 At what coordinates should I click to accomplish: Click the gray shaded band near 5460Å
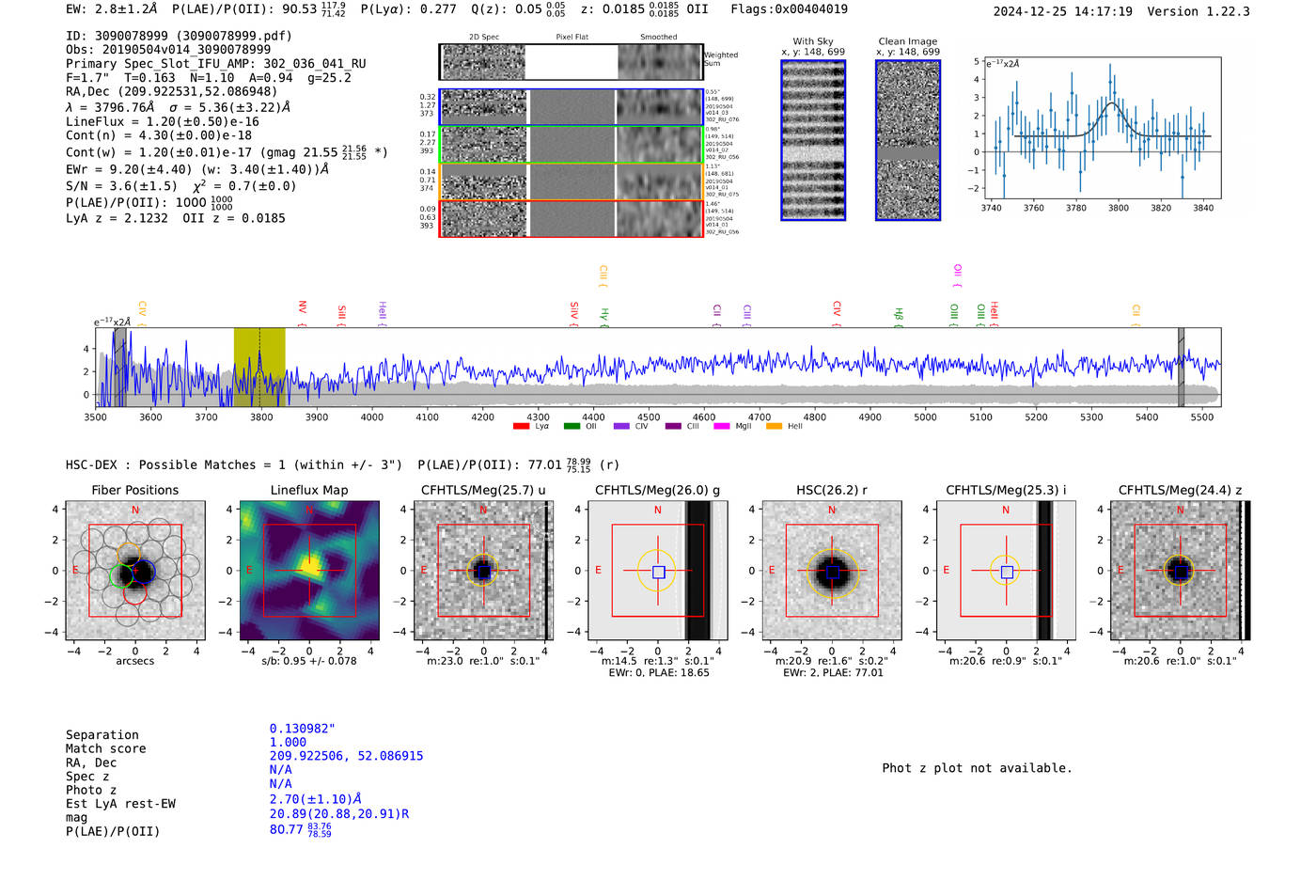[x=1182, y=368]
